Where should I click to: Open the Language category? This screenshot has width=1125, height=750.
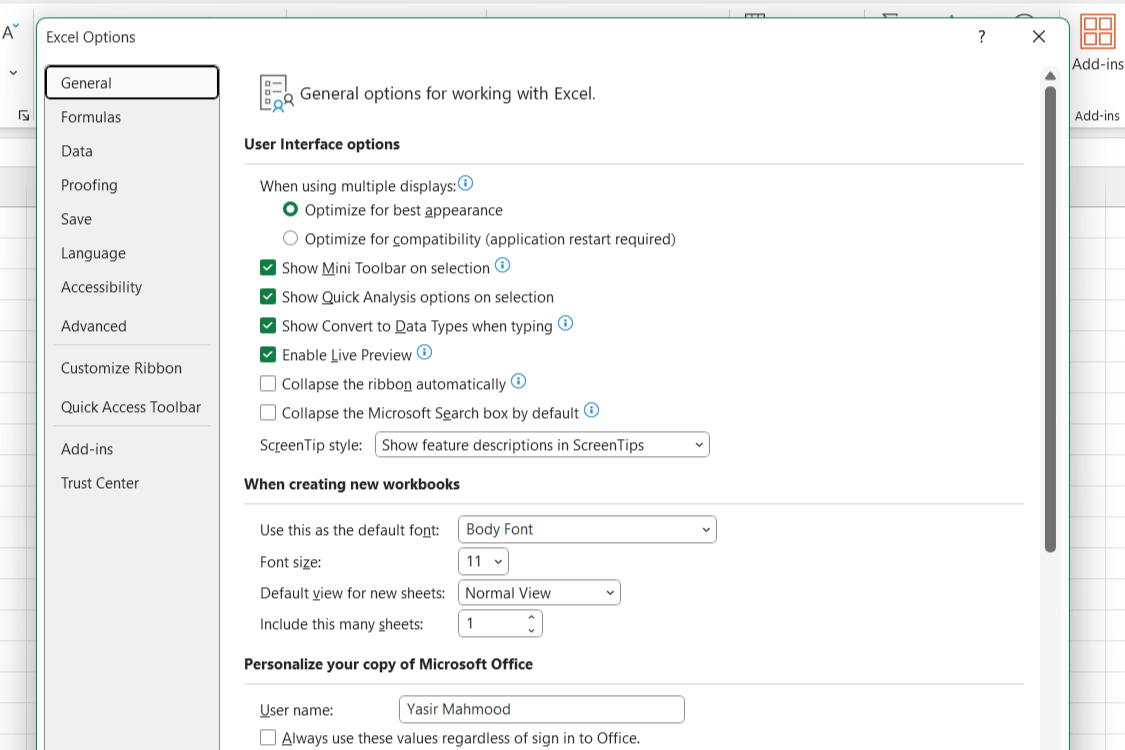[132, 253]
